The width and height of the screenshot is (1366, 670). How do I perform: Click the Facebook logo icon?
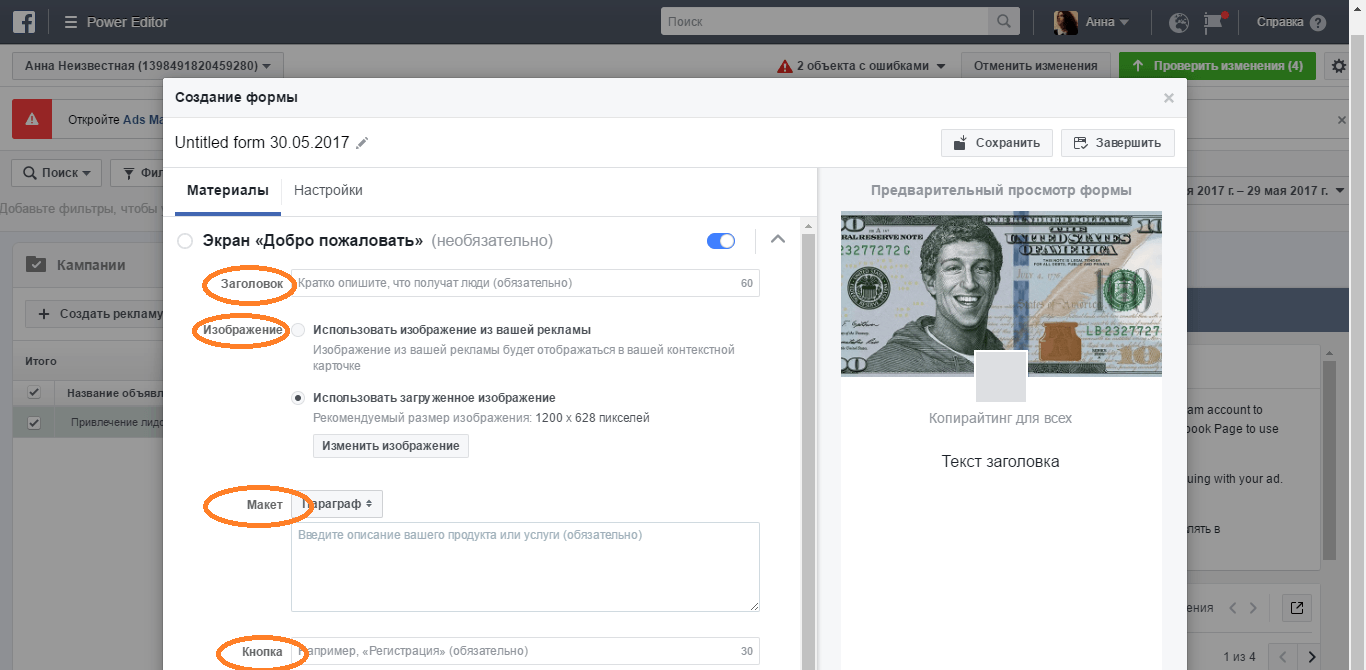point(26,22)
